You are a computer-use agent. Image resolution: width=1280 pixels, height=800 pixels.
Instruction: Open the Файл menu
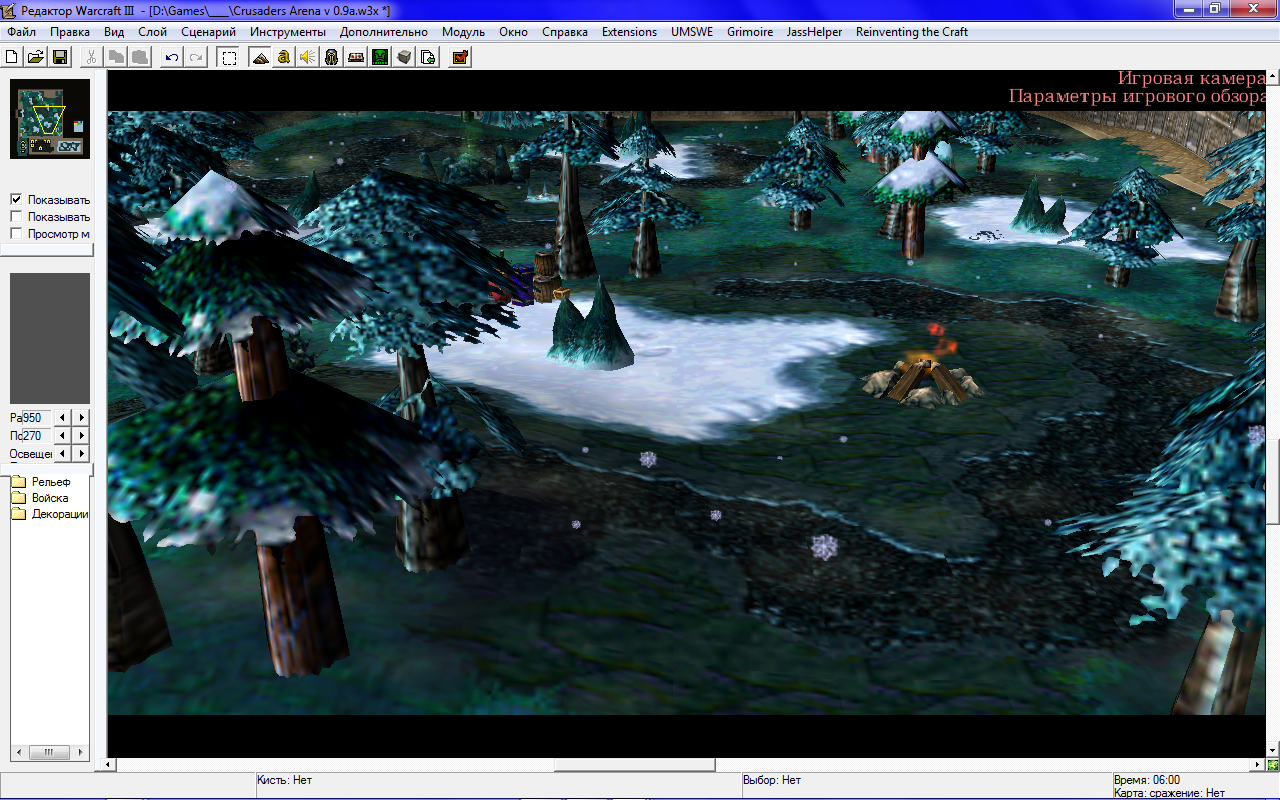point(21,32)
